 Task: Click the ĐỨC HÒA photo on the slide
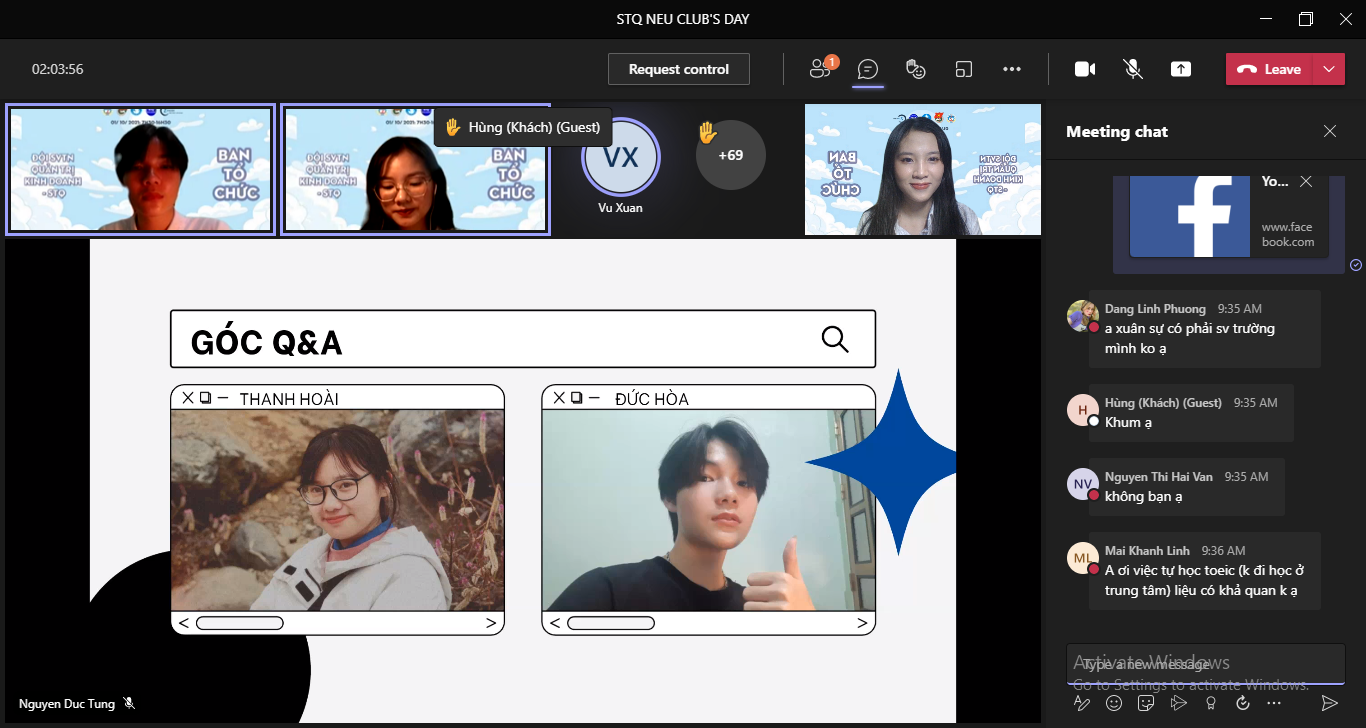pos(708,510)
